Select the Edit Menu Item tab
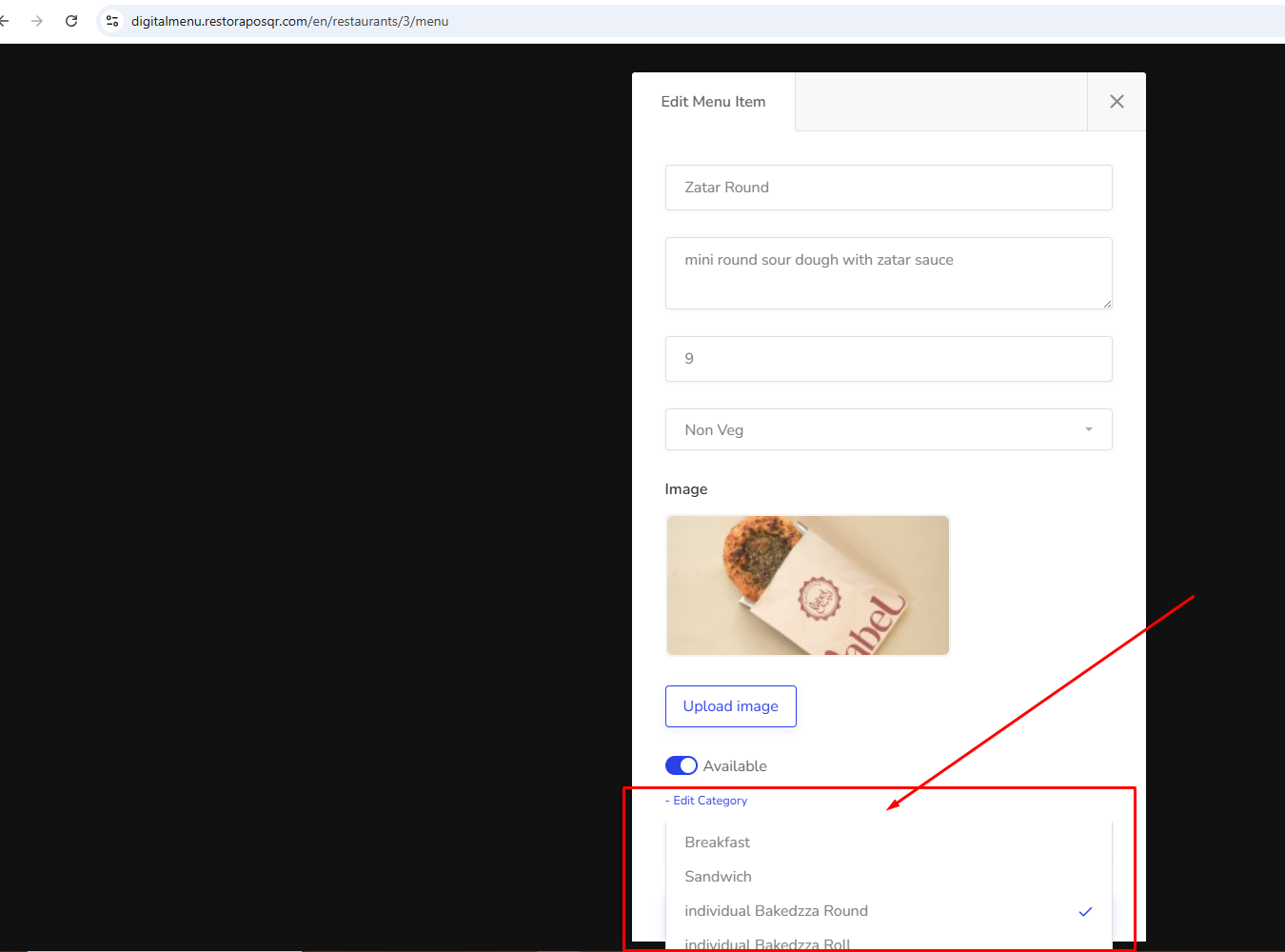The image size is (1285, 952). pos(713,102)
